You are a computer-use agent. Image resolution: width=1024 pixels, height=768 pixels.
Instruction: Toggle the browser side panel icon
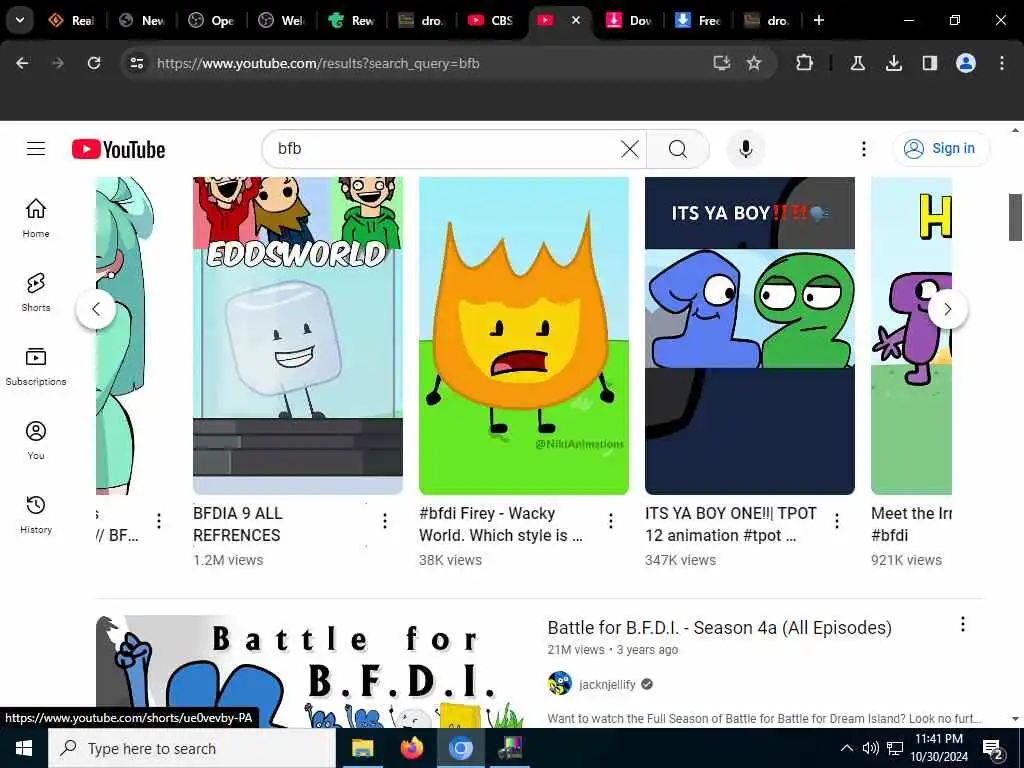(x=929, y=63)
